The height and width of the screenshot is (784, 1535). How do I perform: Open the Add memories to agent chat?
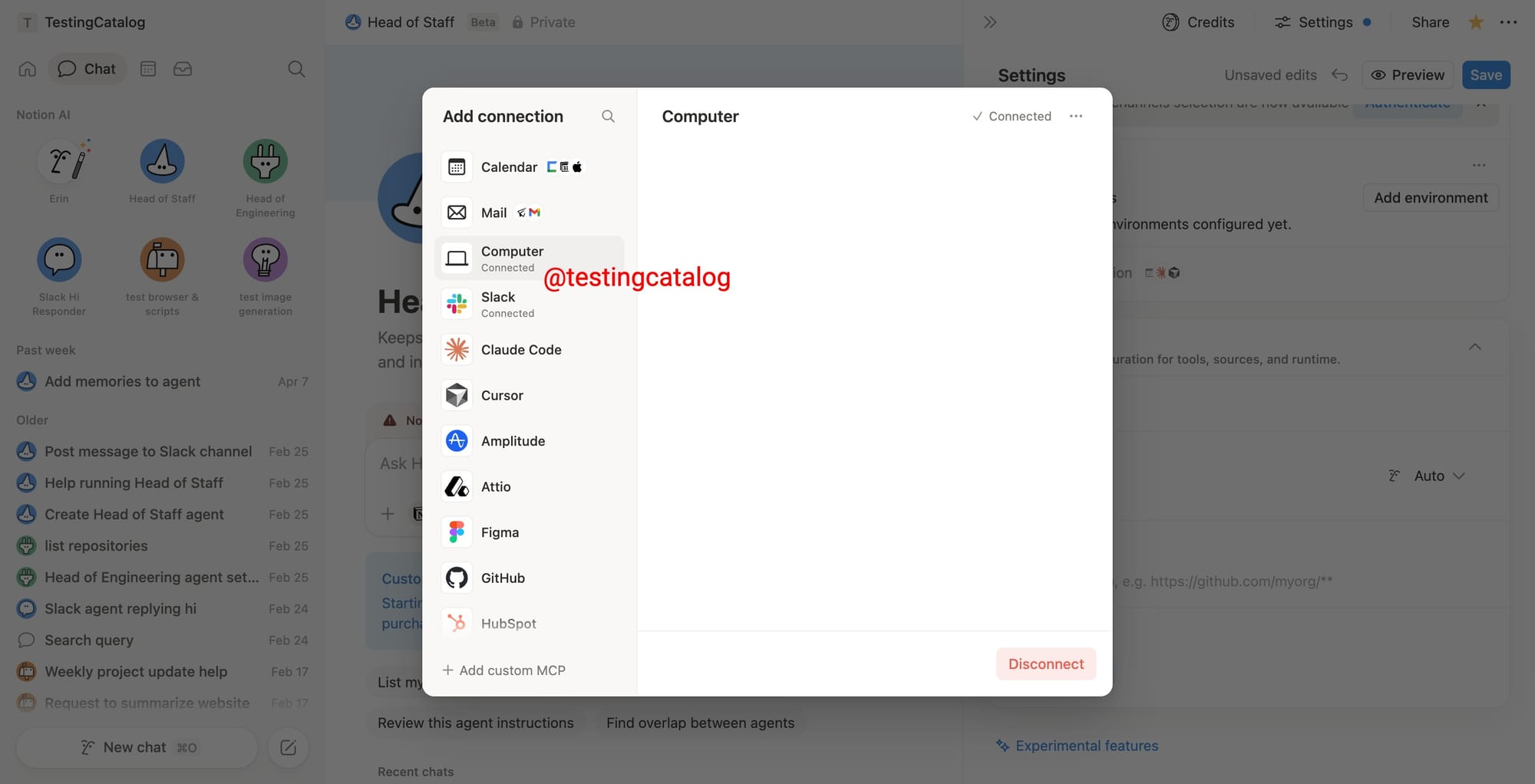pyautogui.click(x=162, y=381)
